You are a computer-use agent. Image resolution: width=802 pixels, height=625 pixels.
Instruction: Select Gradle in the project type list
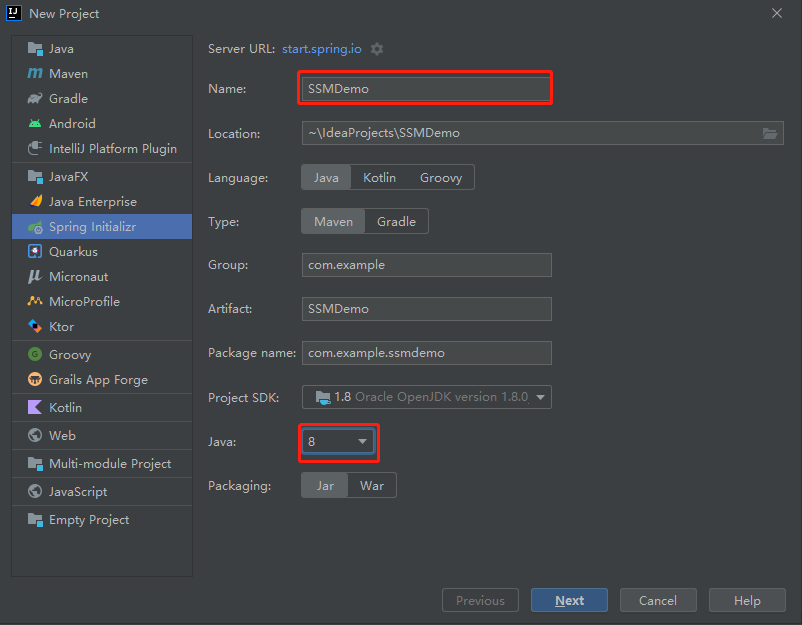click(102, 98)
